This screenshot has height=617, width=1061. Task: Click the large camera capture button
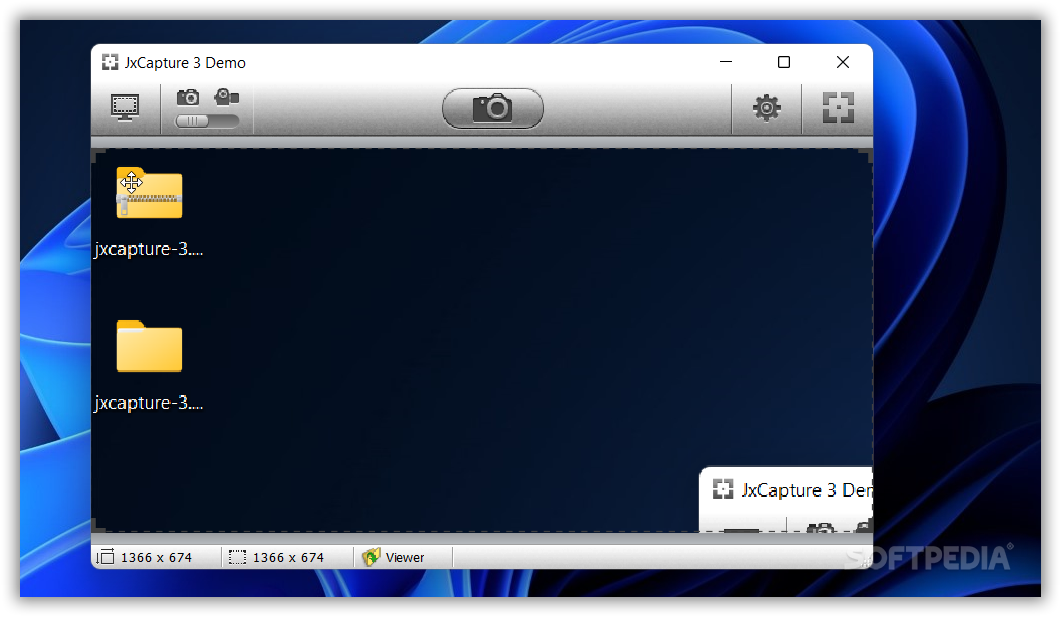493,108
